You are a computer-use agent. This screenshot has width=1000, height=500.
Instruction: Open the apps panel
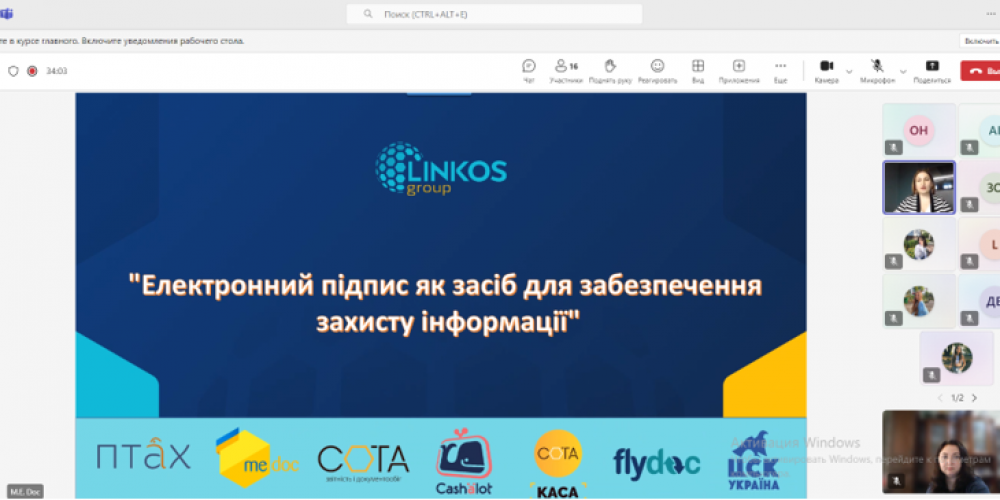click(x=739, y=70)
